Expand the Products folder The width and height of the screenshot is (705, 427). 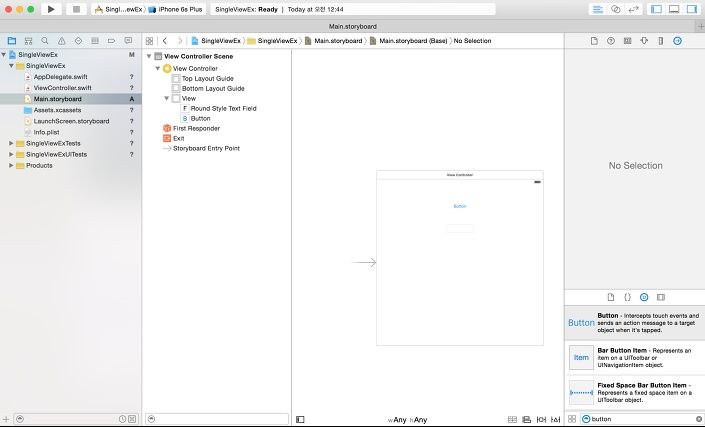[11, 165]
